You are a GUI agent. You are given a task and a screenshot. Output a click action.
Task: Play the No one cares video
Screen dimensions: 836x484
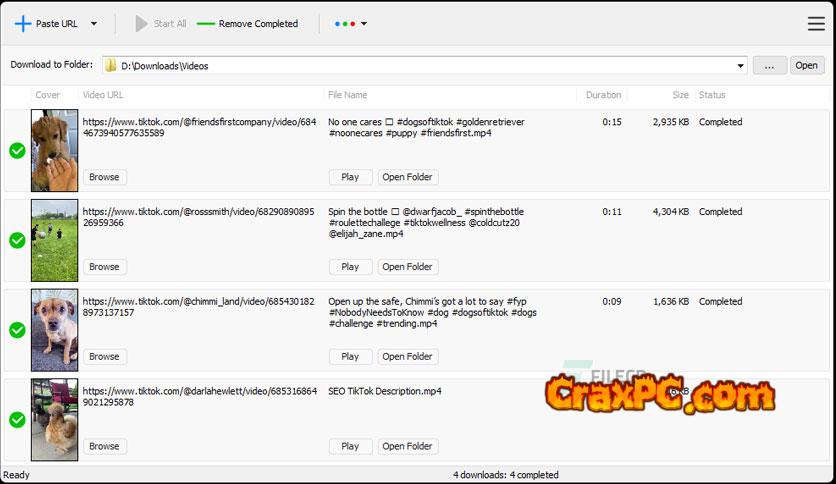(350, 177)
